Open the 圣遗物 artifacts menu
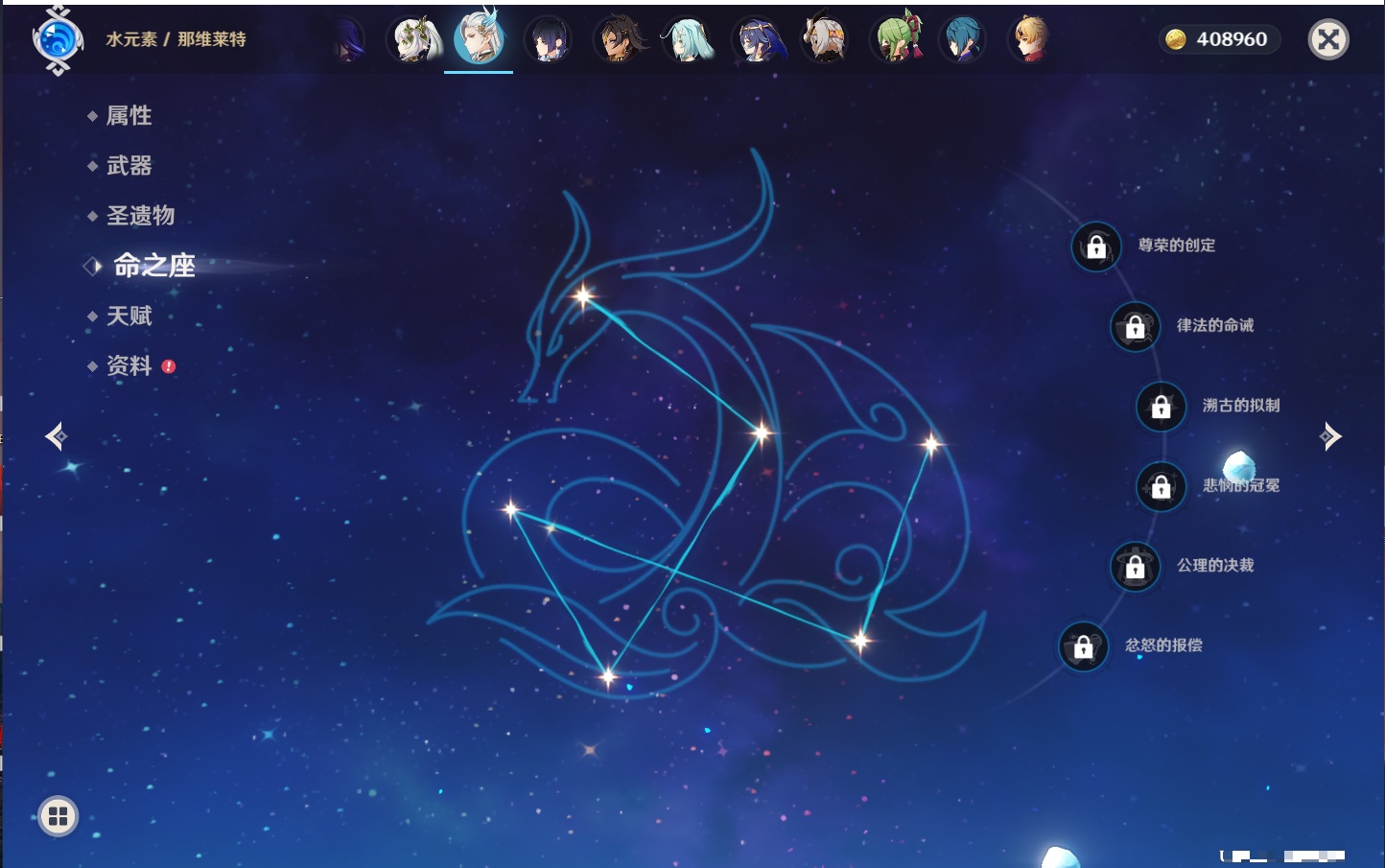 tap(140, 216)
